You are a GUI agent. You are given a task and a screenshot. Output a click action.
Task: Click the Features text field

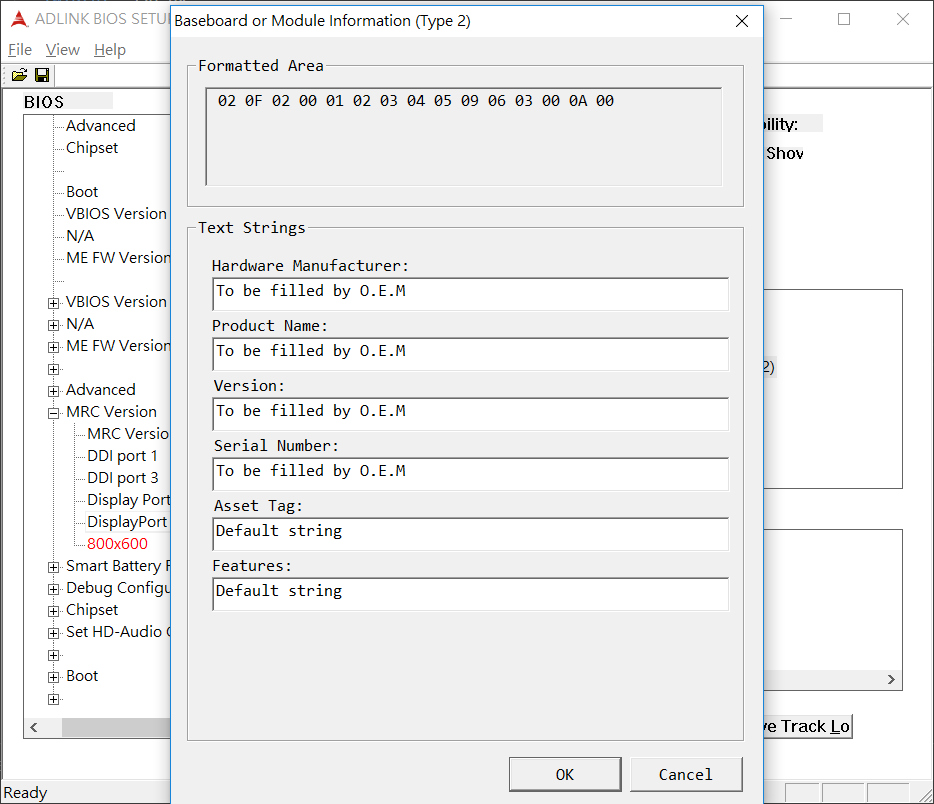pyautogui.click(x=471, y=594)
